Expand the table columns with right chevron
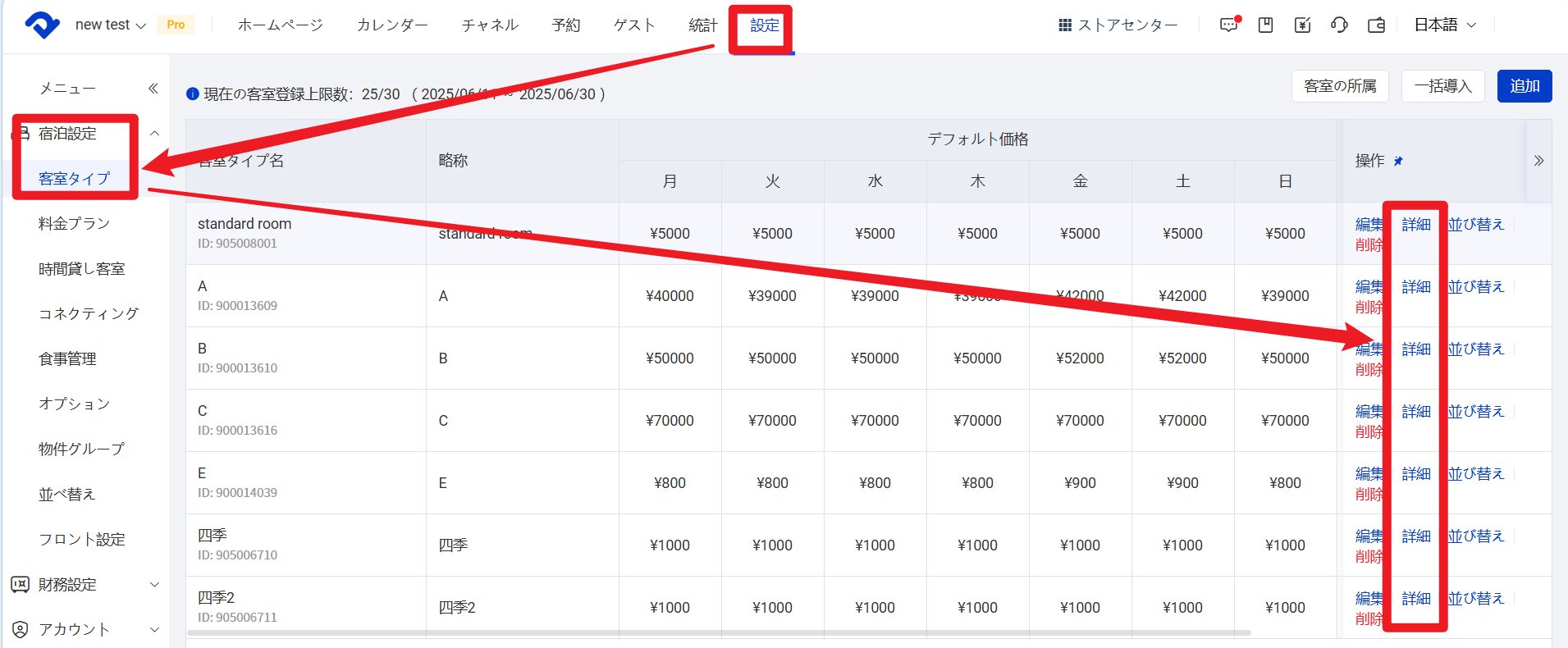This screenshot has height=648, width=1568. [x=1538, y=161]
